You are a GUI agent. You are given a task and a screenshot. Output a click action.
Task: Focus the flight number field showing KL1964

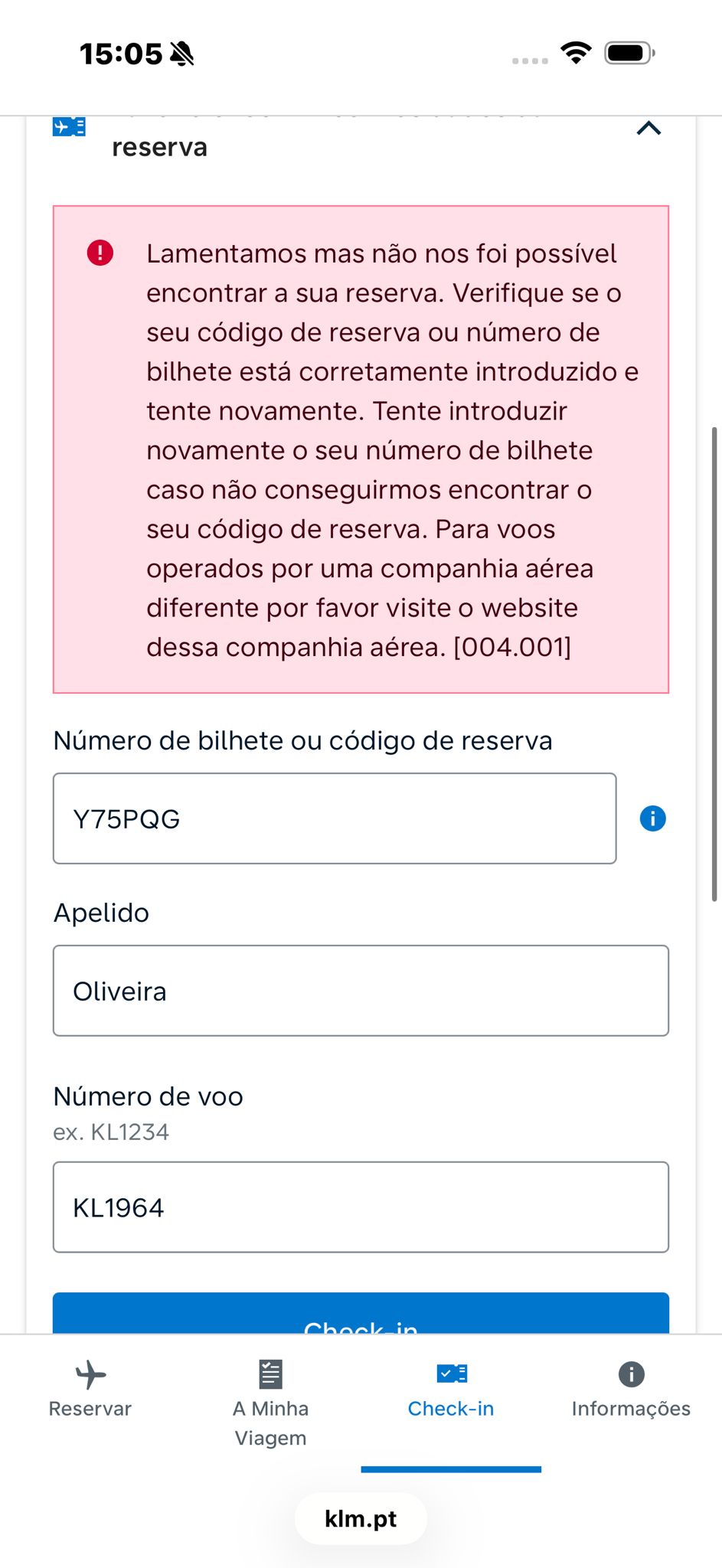(361, 1207)
